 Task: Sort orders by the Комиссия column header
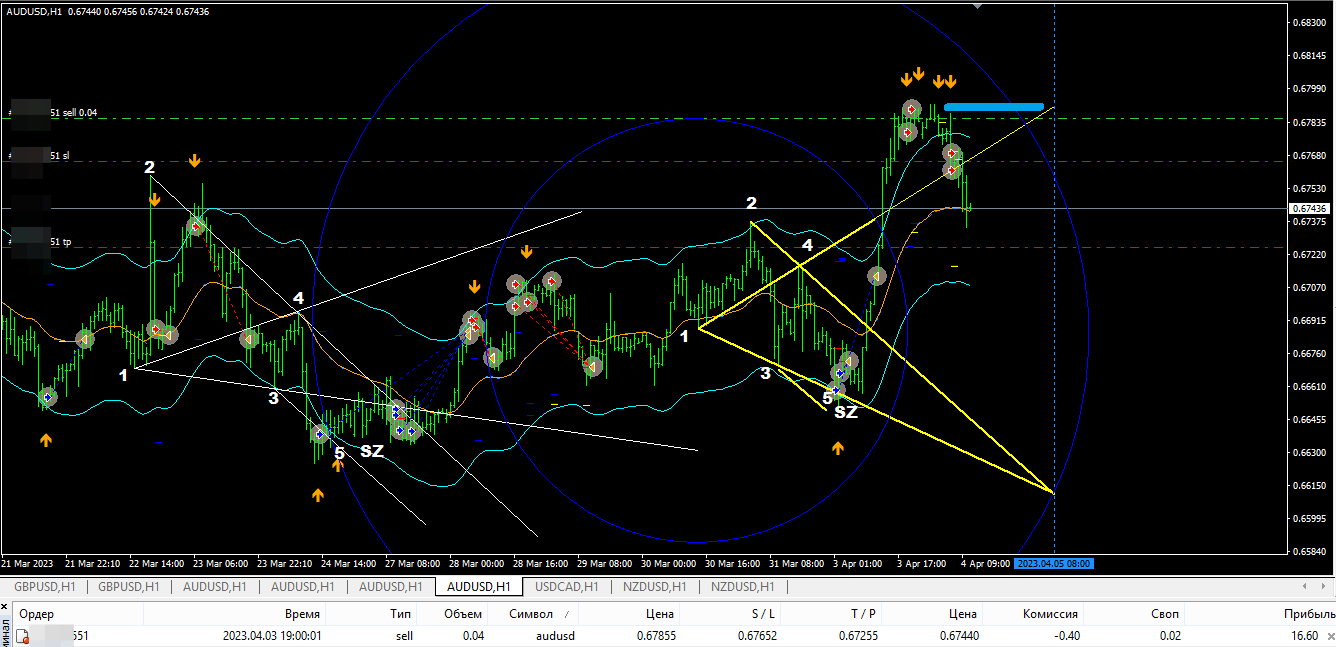[x=1050, y=613]
